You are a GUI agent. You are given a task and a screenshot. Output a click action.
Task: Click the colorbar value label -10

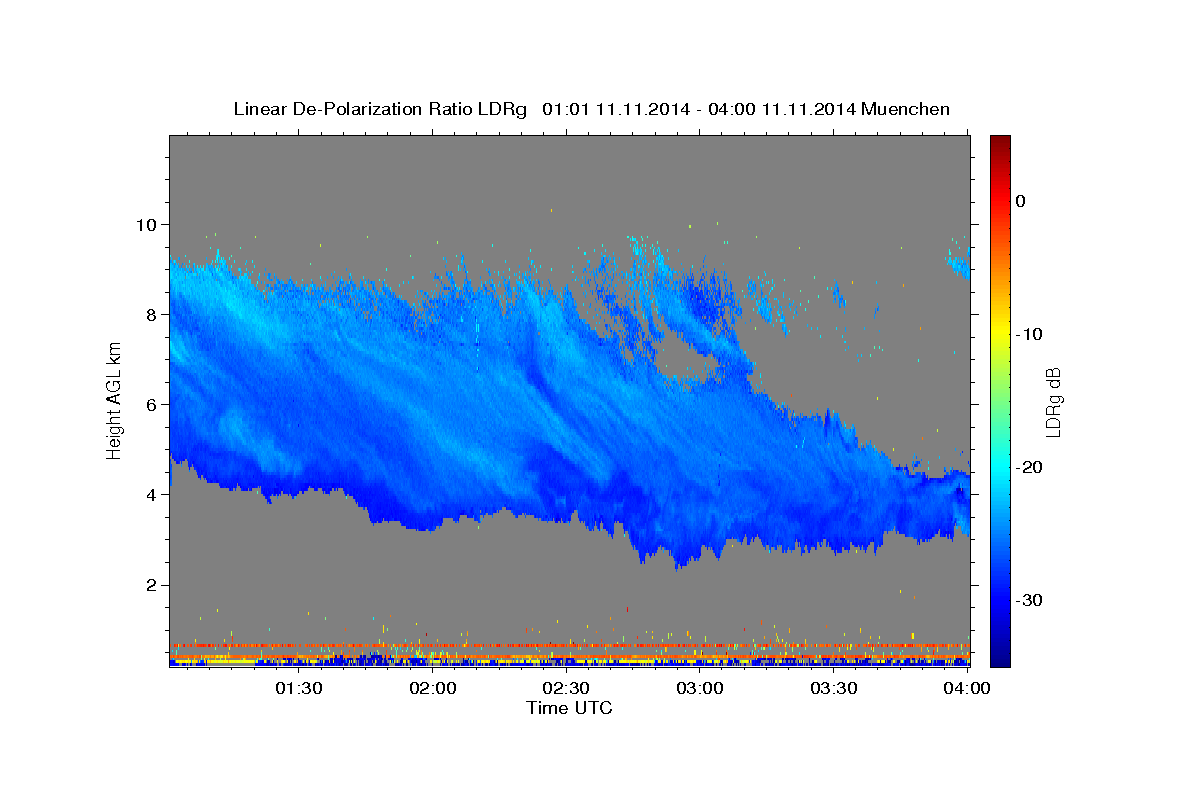point(1027,334)
